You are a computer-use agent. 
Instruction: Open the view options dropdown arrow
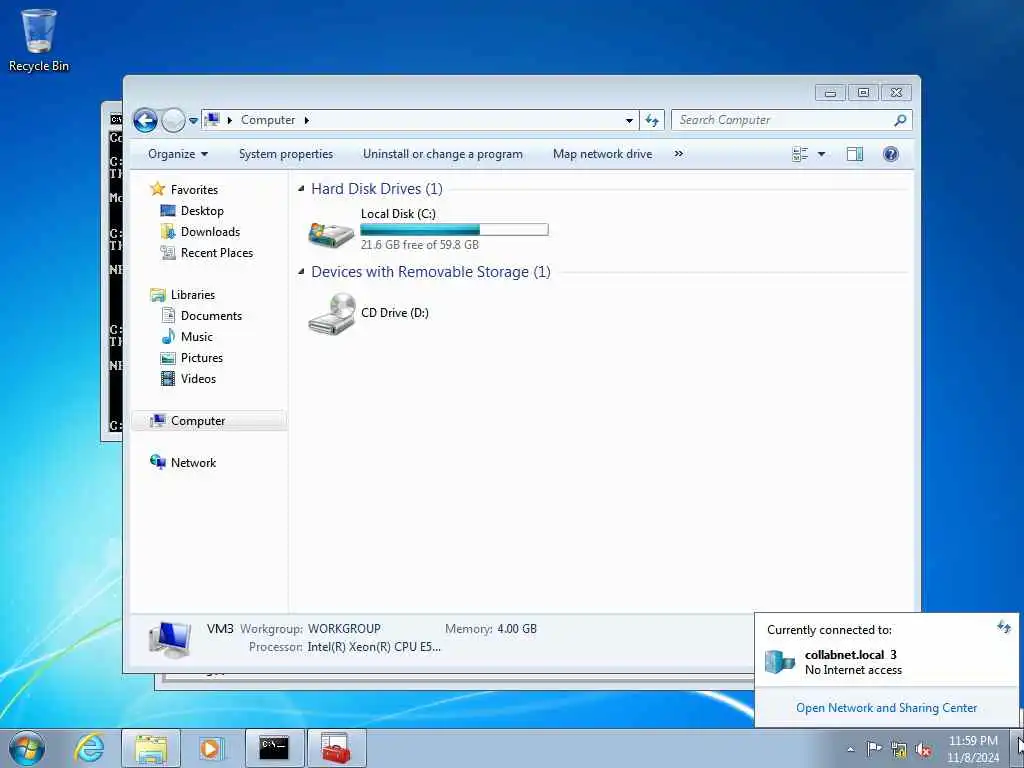coord(822,154)
